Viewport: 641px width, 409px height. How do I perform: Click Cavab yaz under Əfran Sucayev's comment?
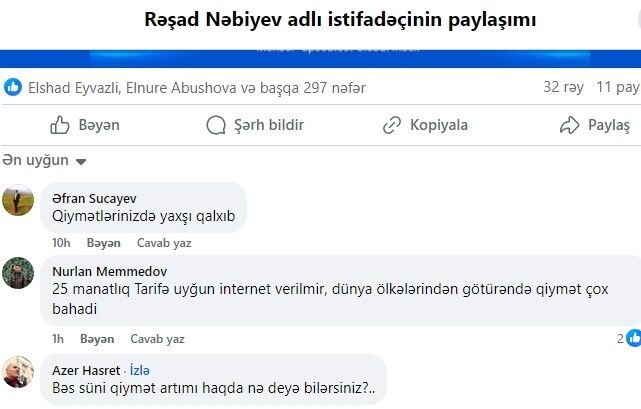(164, 243)
